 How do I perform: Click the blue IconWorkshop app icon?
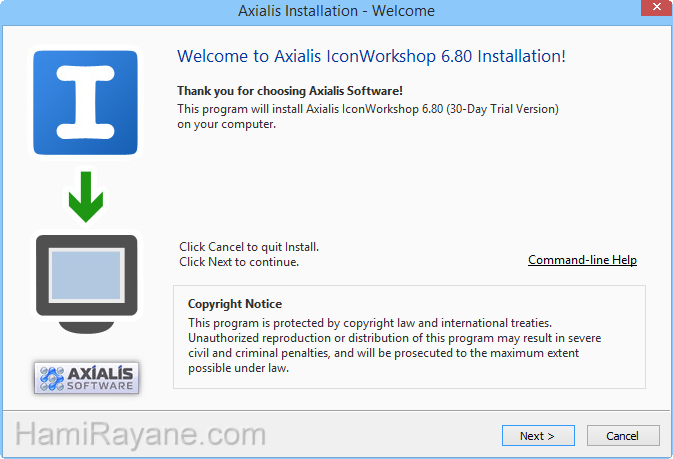pyautogui.click(x=85, y=102)
